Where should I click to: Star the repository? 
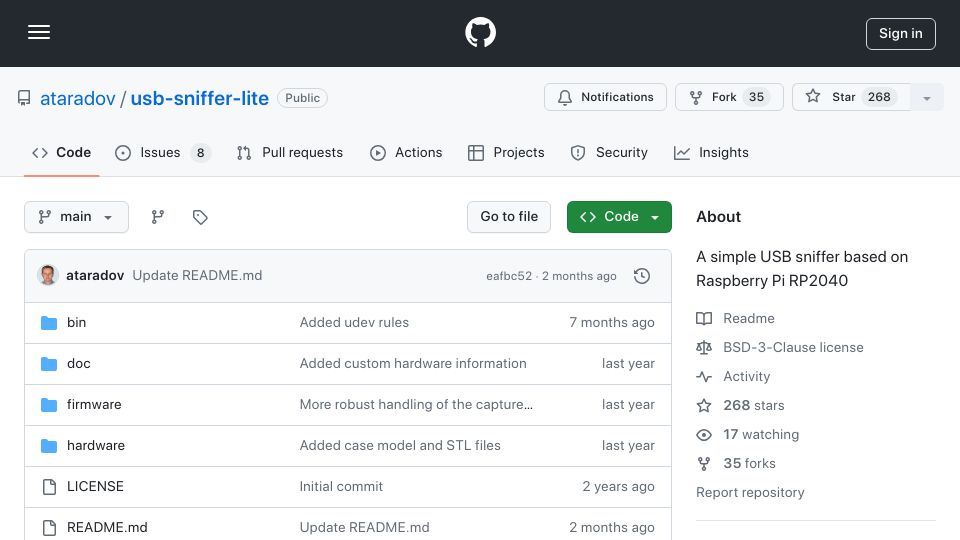(x=851, y=97)
